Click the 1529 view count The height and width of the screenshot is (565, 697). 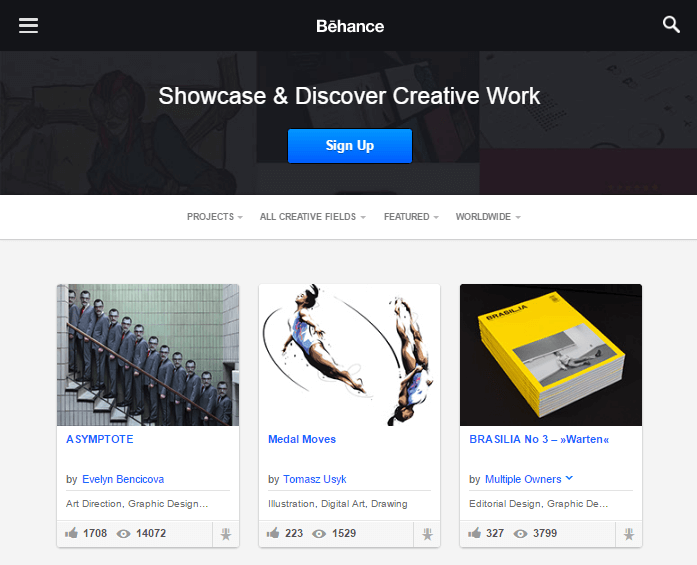[x=344, y=533]
